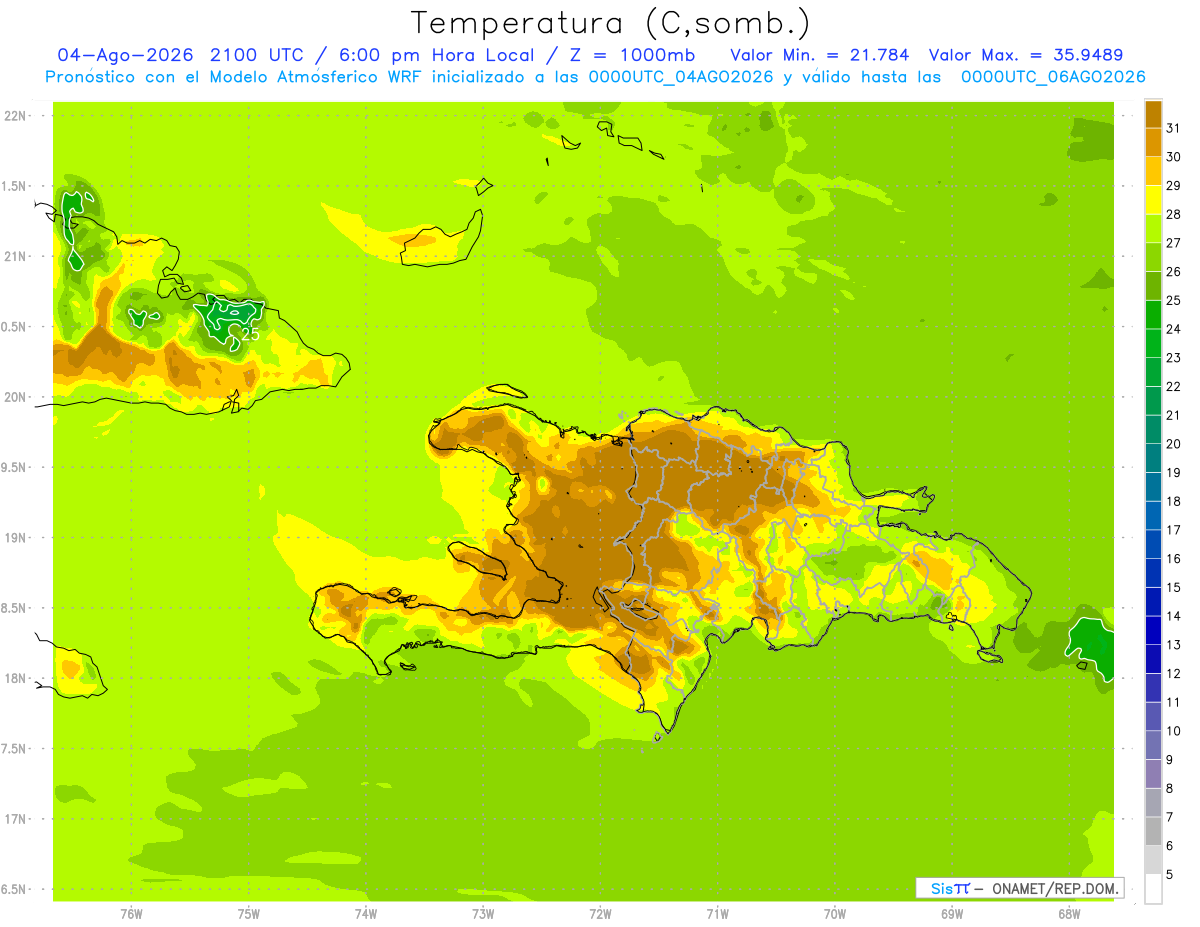Select the blue swatch between 16 and 17
Screen dimensions: 1200x927
point(1153,544)
